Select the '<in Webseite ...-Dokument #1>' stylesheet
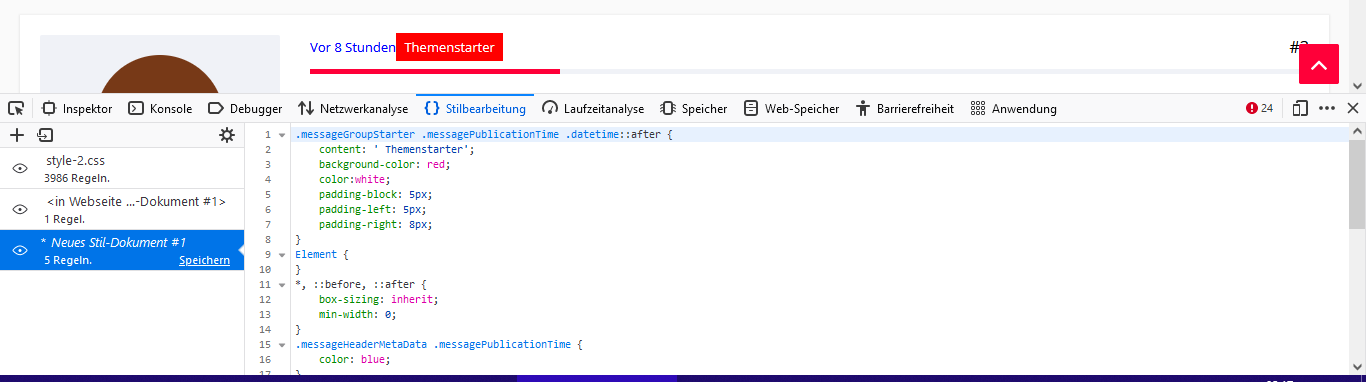The height and width of the screenshot is (382, 1366). 122,209
